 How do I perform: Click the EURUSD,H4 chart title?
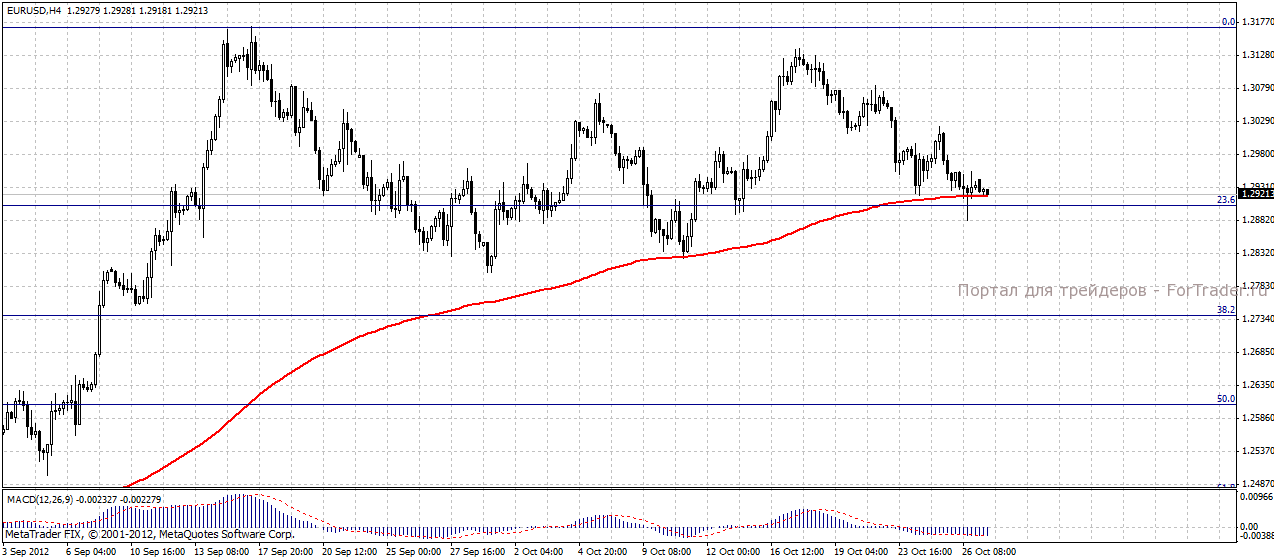34,11
